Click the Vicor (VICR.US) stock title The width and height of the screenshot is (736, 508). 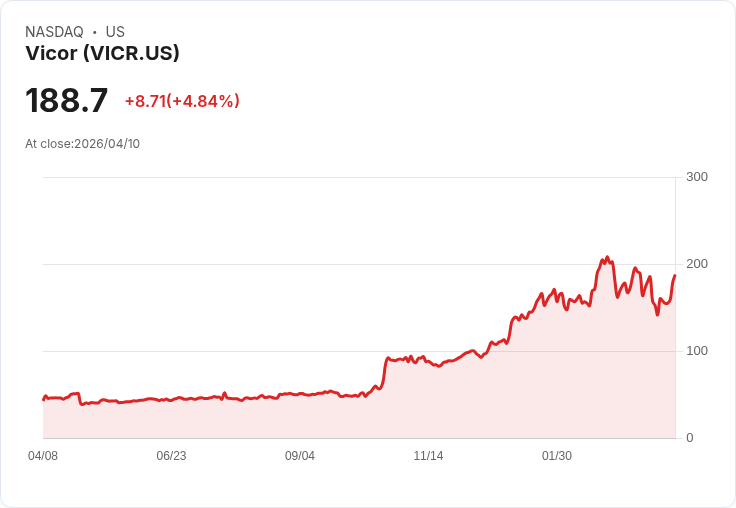coord(102,53)
